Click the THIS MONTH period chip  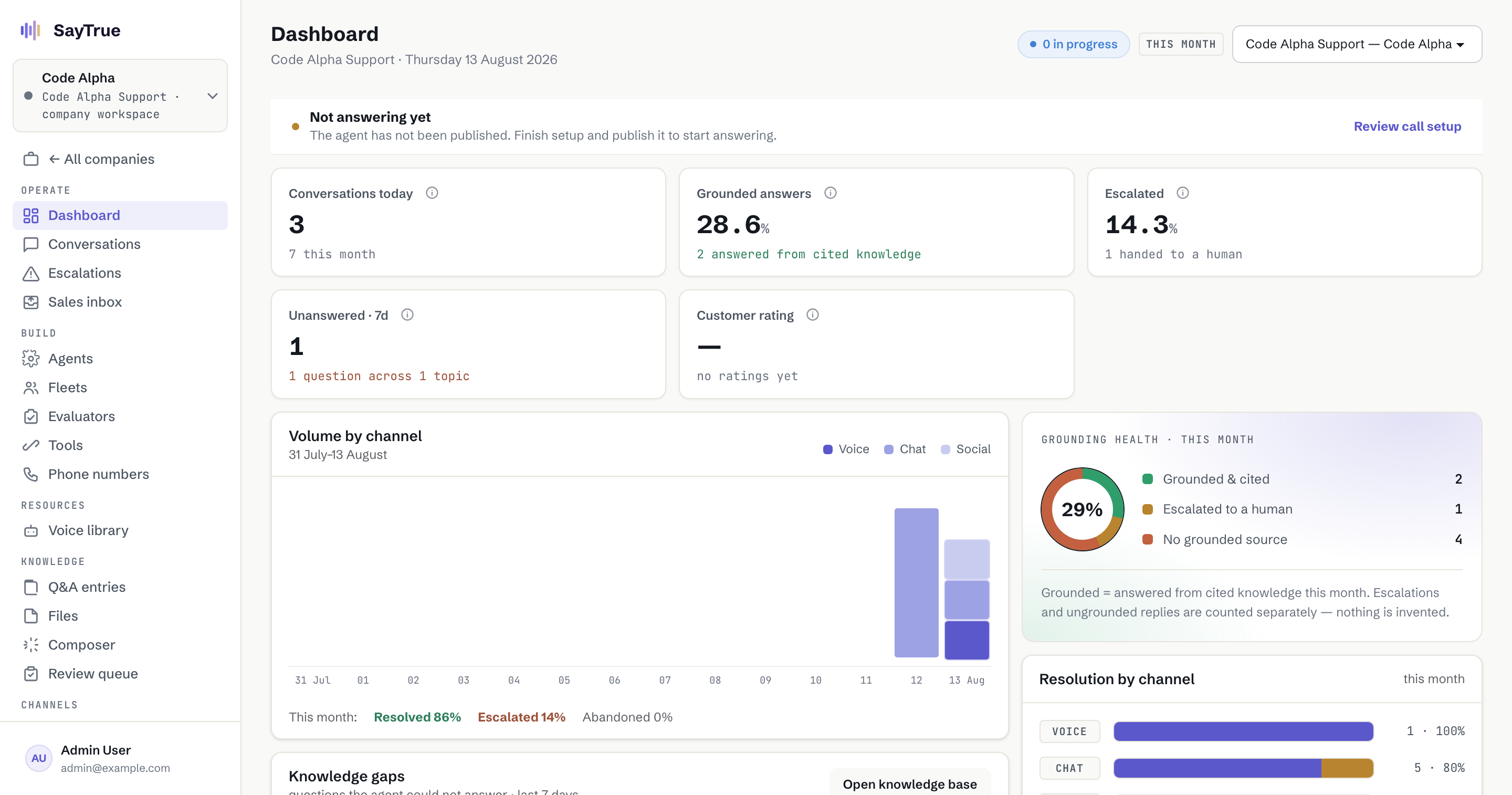point(1180,44)
